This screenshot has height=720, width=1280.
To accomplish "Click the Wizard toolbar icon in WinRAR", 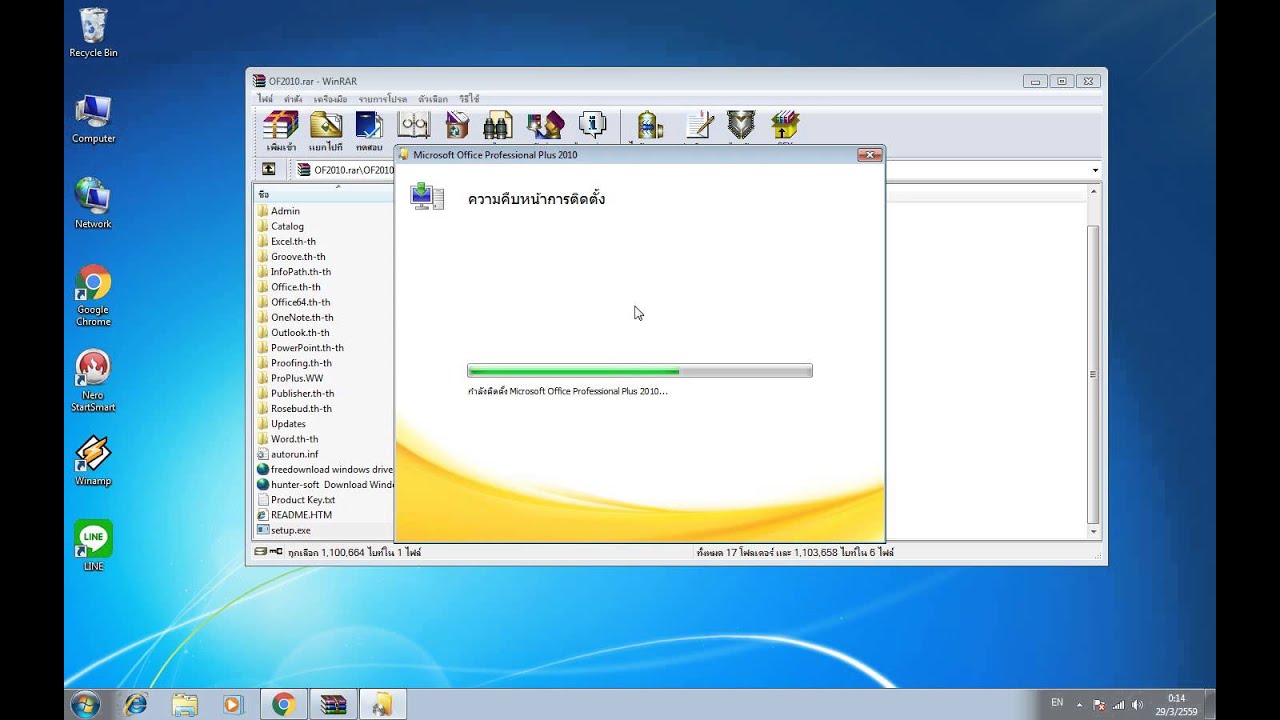I will 546,125.
